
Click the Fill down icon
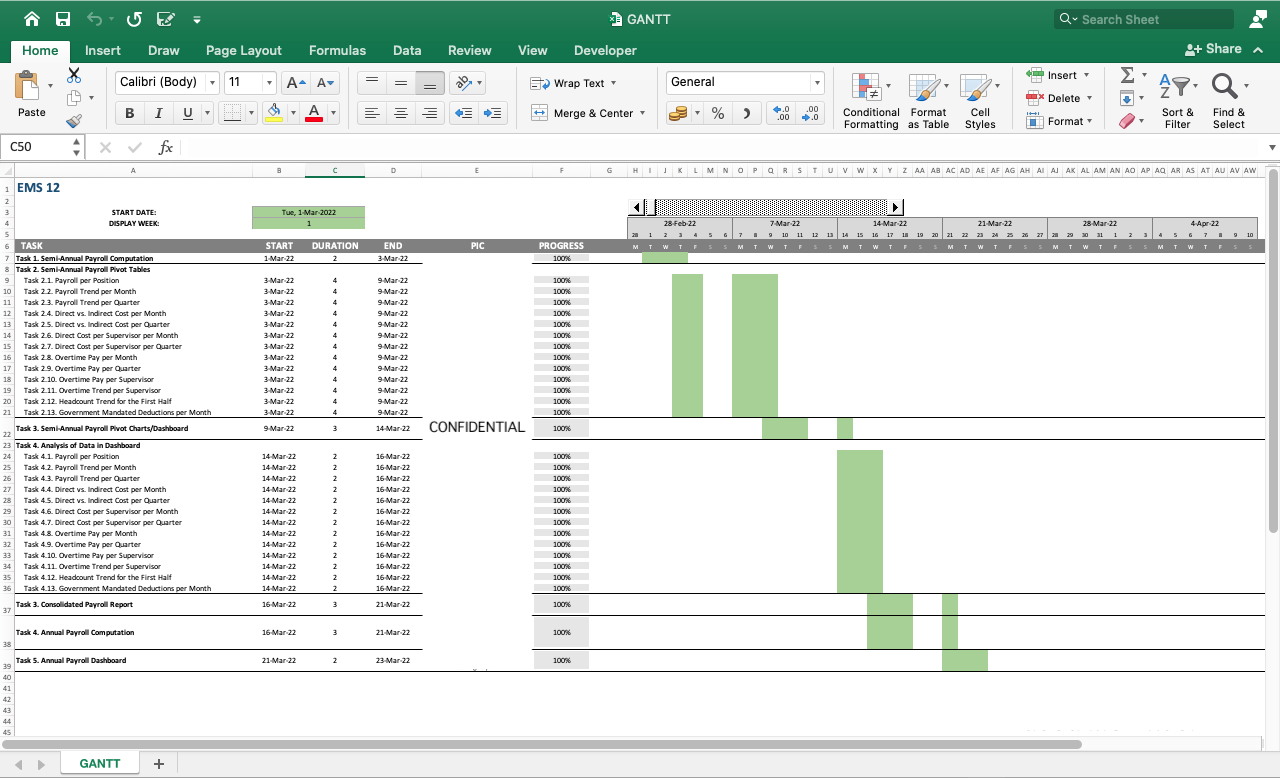point(1128,98)
